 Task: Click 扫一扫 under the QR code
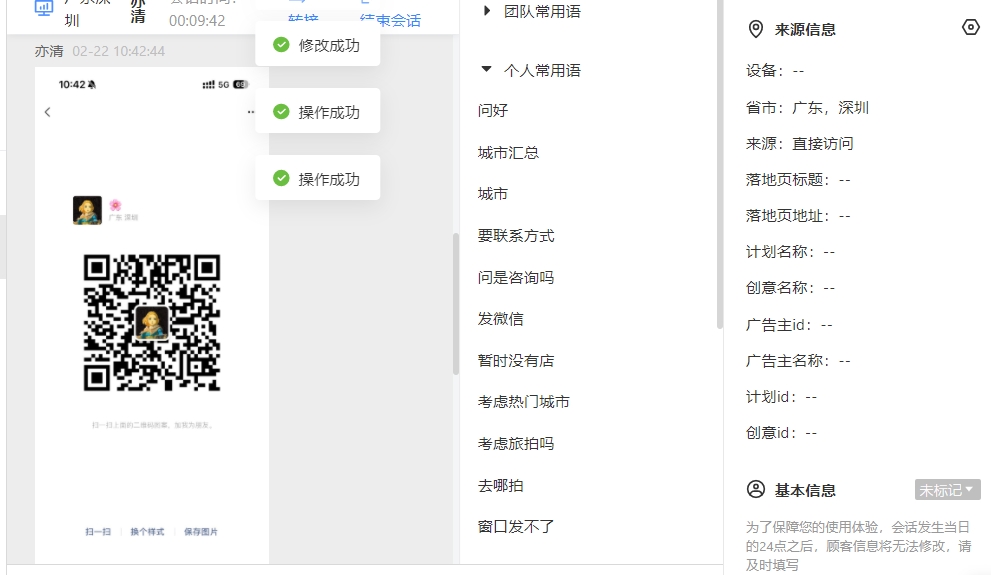[x=98, y=532]
